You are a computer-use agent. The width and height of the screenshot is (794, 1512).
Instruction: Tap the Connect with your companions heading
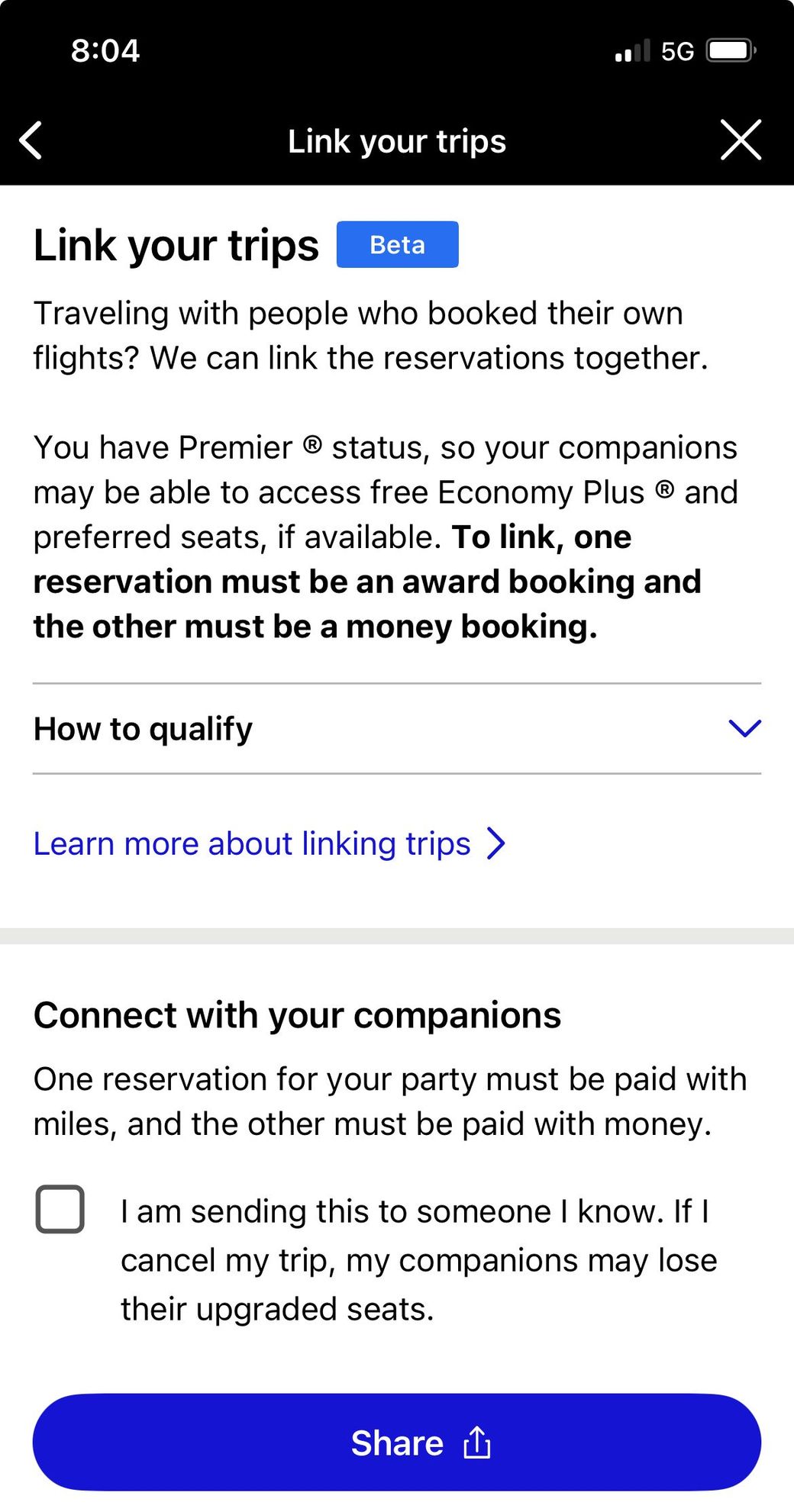pyautogui.click(x=297, y=1015)
